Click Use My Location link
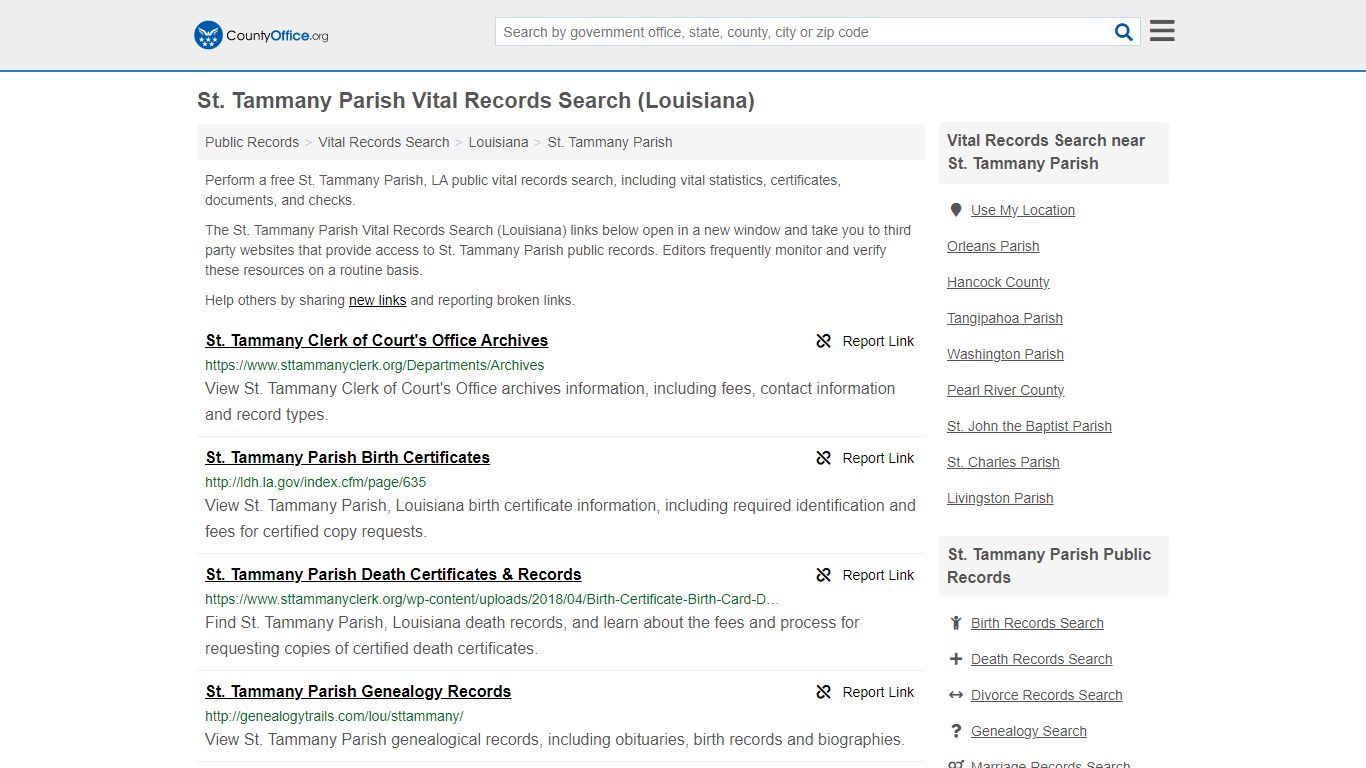The image size is (1366, 768). pos(1023,210)
